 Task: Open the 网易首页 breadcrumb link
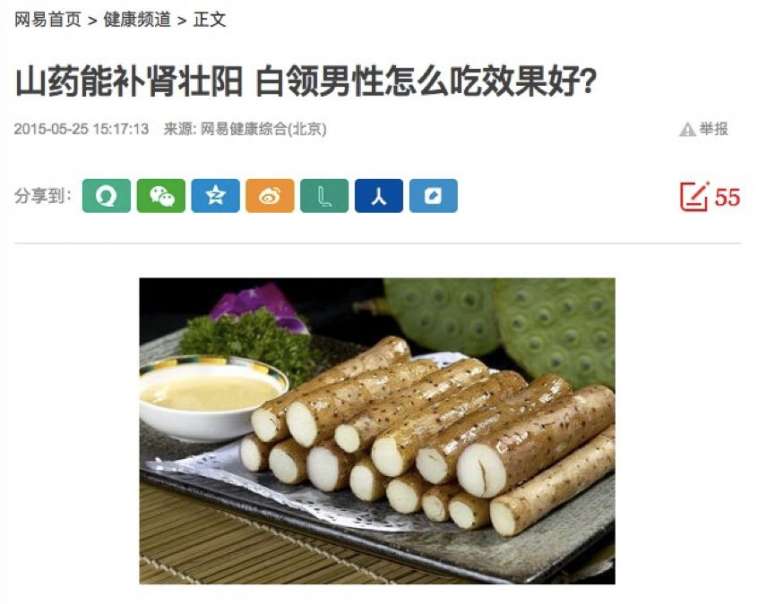tap(47, 20)
